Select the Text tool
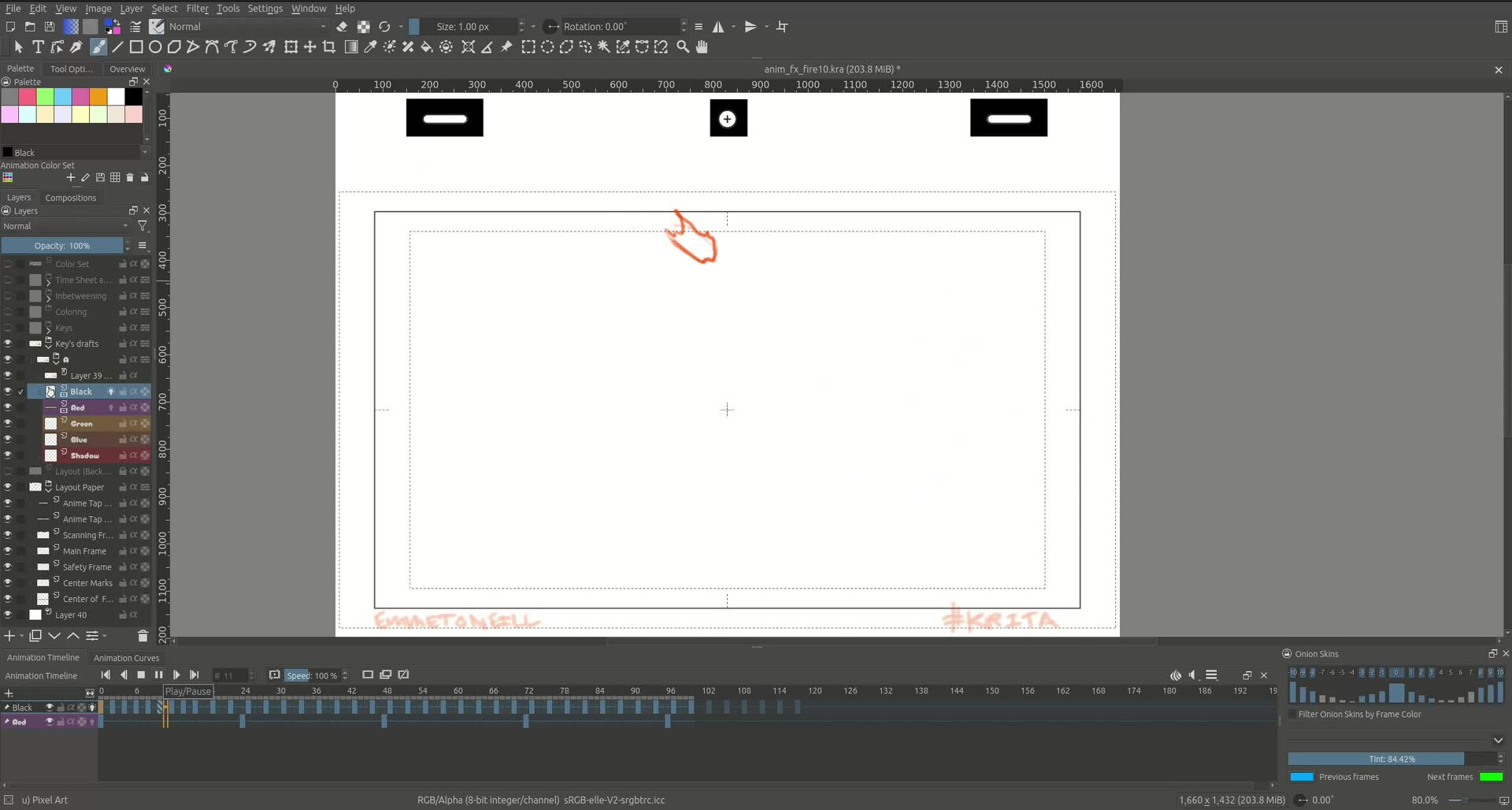 [38, 47]
